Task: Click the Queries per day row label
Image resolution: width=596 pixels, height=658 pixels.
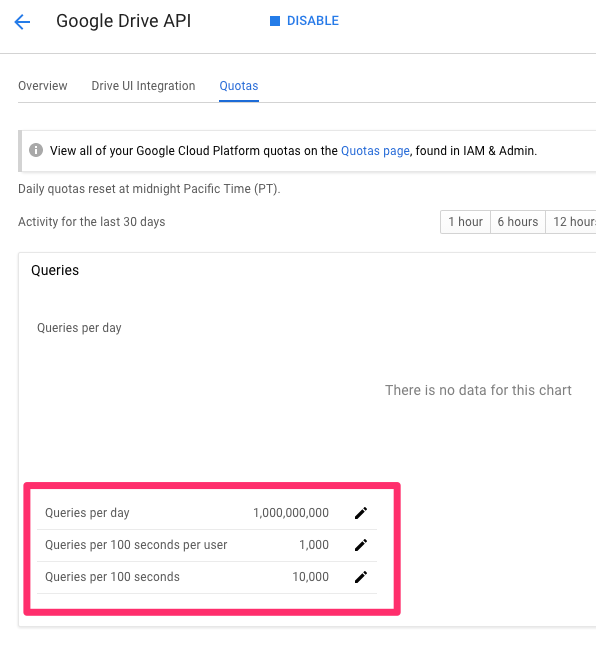Action: [x=87, y=513]
